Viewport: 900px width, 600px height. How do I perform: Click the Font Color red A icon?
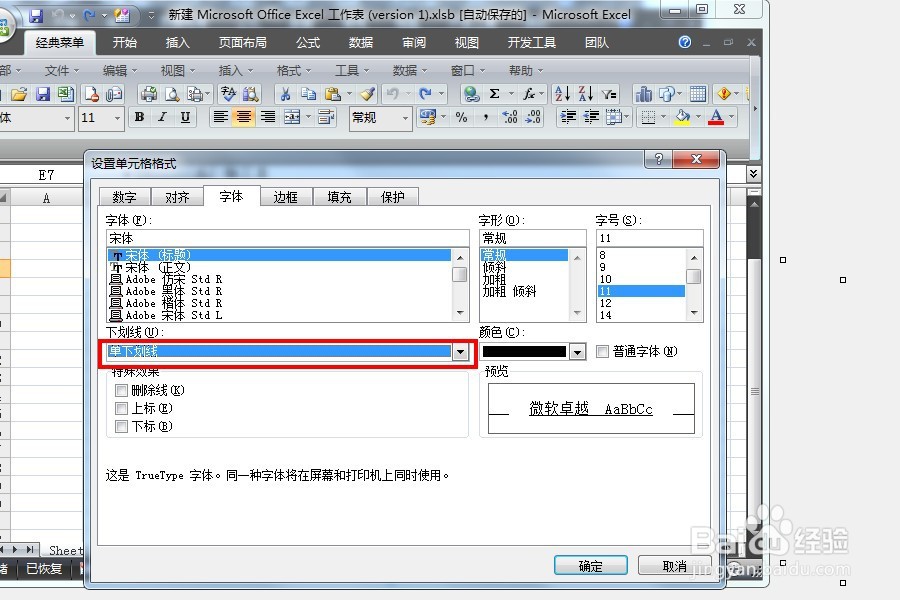pyautogui.click(x=716, y=117)
